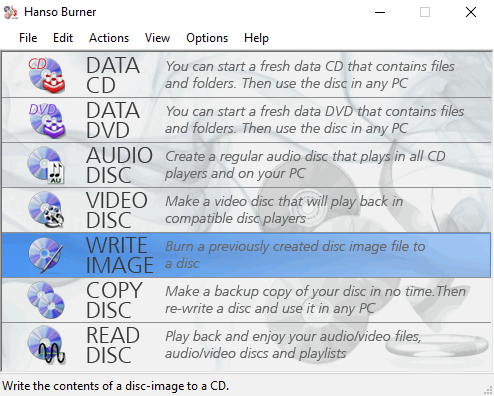The height and width of the screenshot is (396, 494).
Task: Click 'You can start a fresh data DVD' description
Action: click(315, 120)
